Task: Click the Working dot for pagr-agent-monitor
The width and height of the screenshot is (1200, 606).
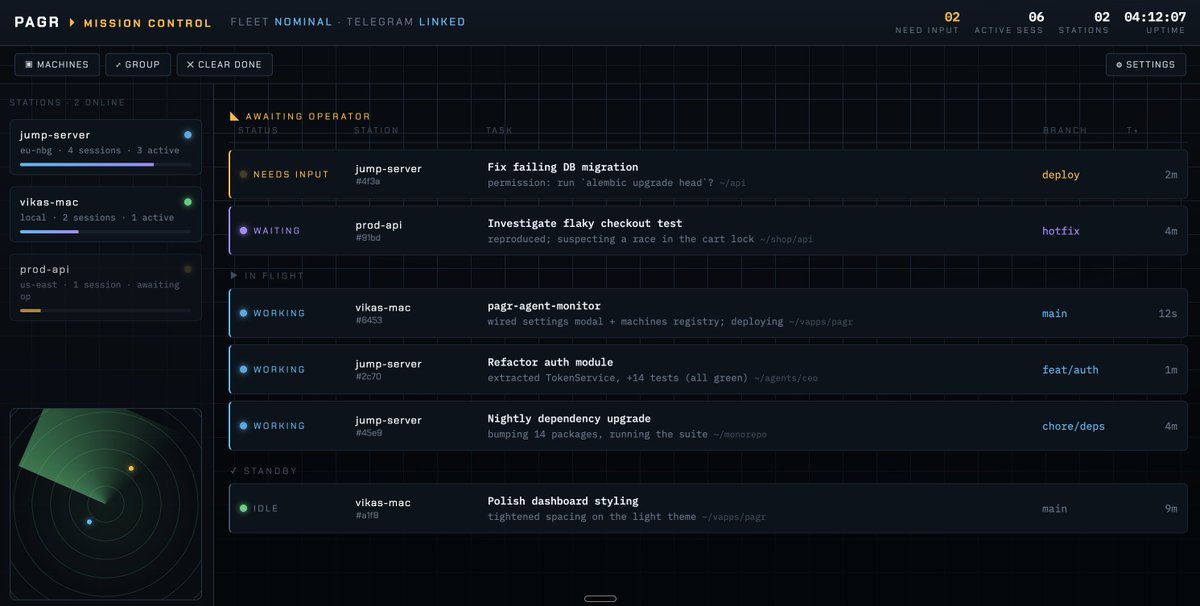Action: (243, 313)
